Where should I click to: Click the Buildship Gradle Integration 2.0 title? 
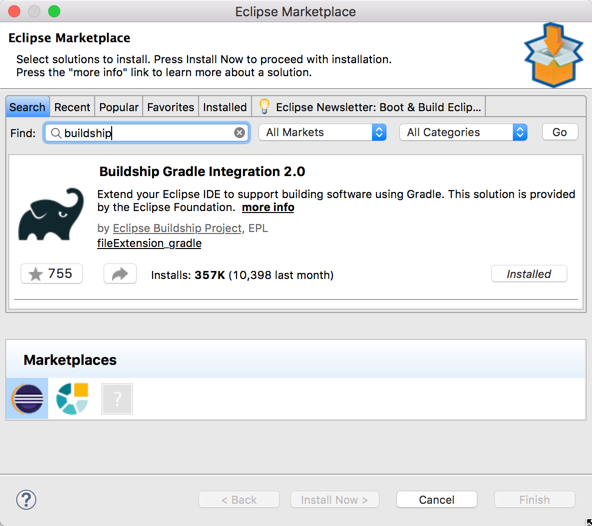click(x=202, y=171)
